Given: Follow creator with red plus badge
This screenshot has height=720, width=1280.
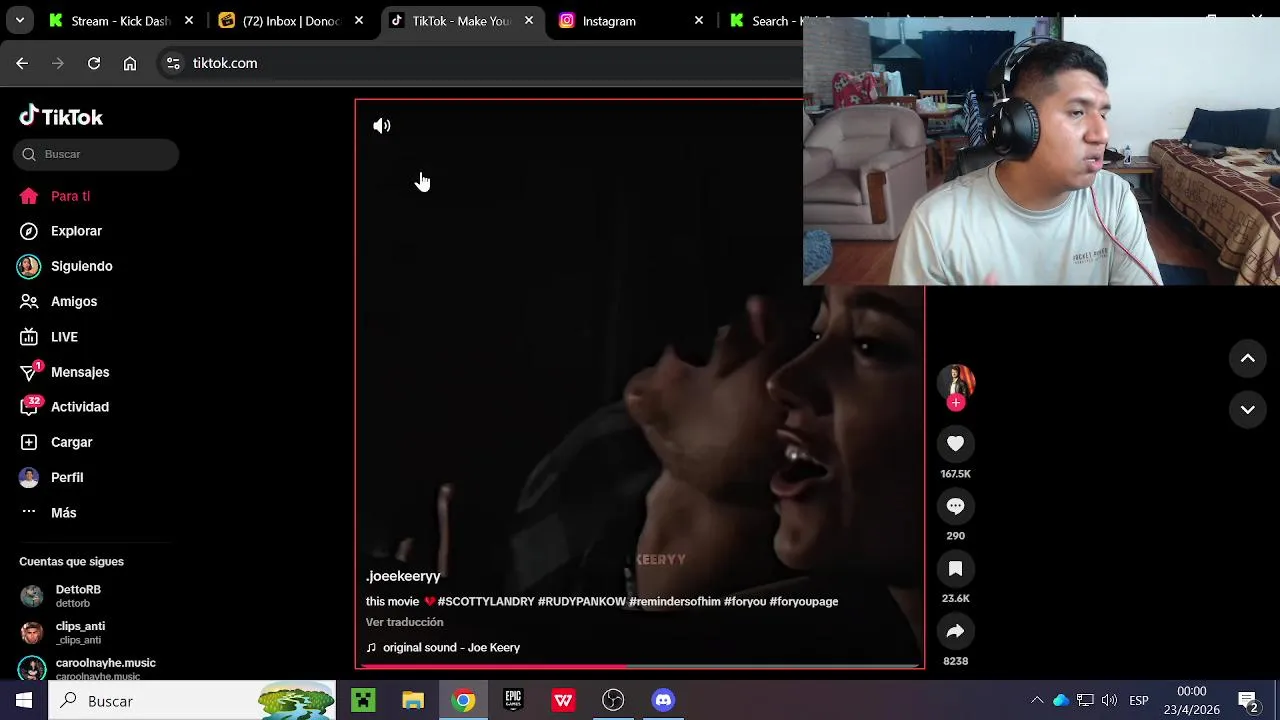Looking at the screenshot, I should [x=956, y=403].
